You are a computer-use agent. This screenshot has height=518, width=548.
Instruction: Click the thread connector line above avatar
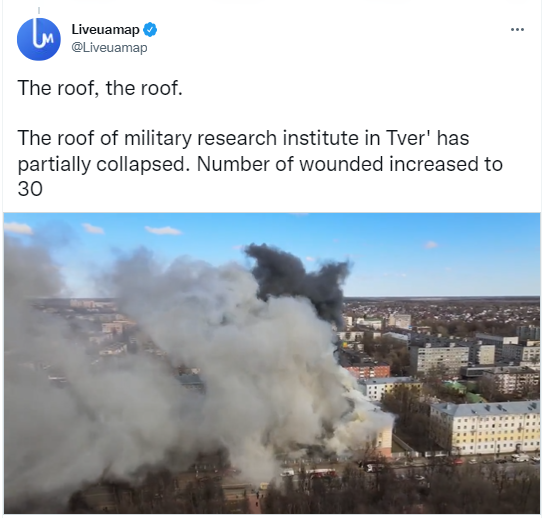pyautogui.click(x=39, y=11)
